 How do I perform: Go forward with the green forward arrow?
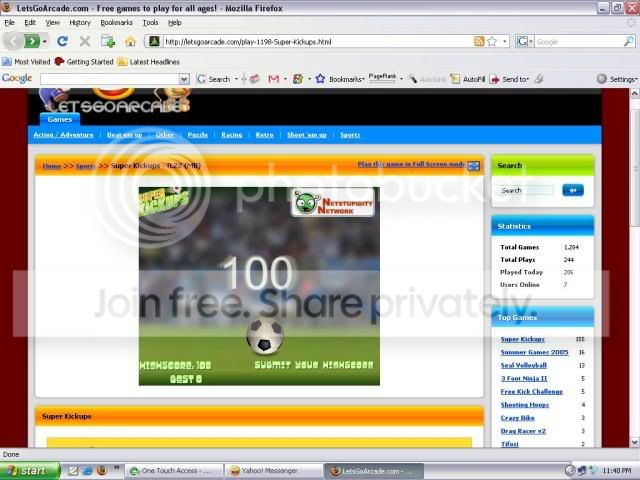click(x=31, y=41)
